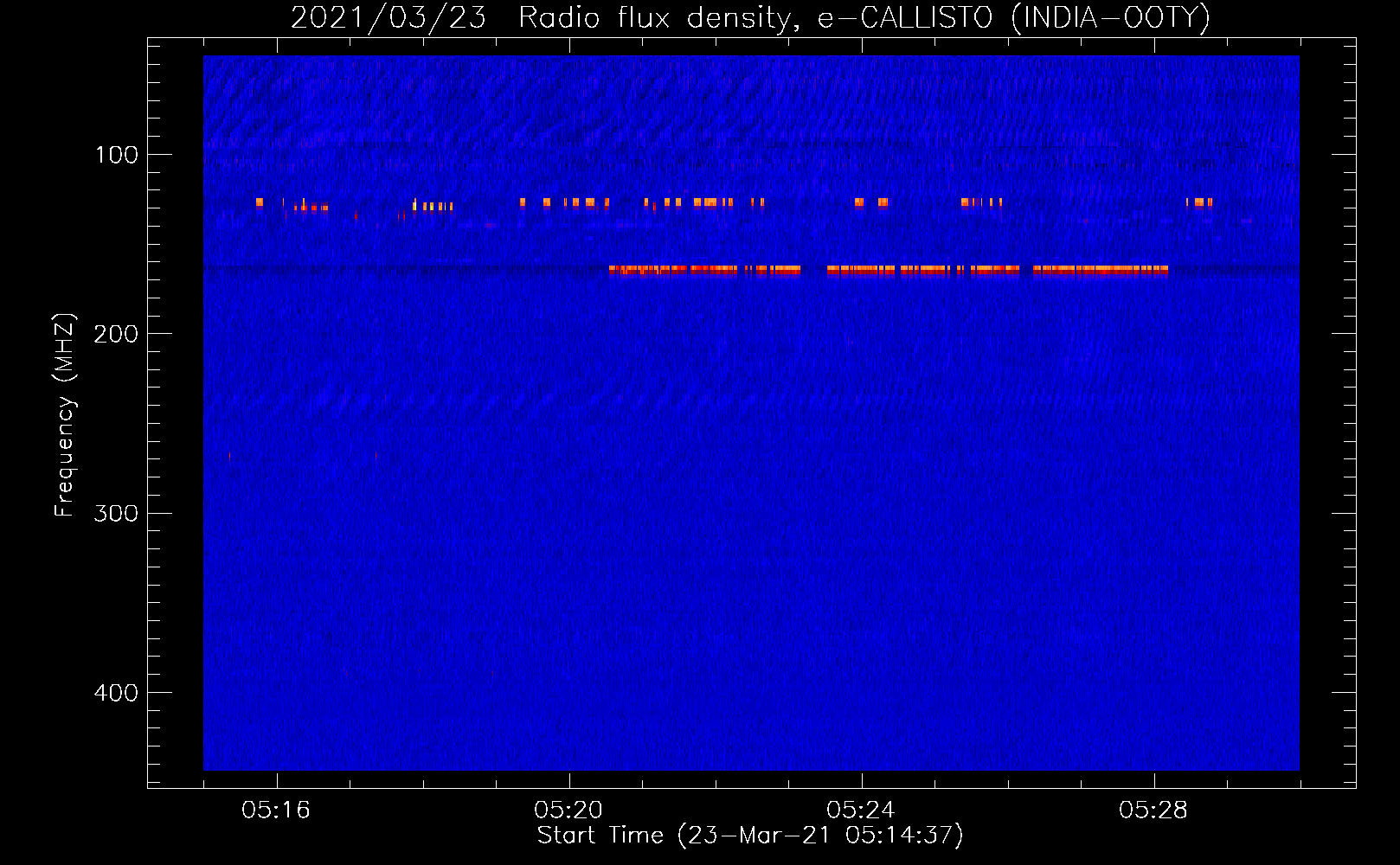The width and height of the screenshot is (1400, 865).
Task: Click the 05:16 time tick label
Action: click(276, 811)
